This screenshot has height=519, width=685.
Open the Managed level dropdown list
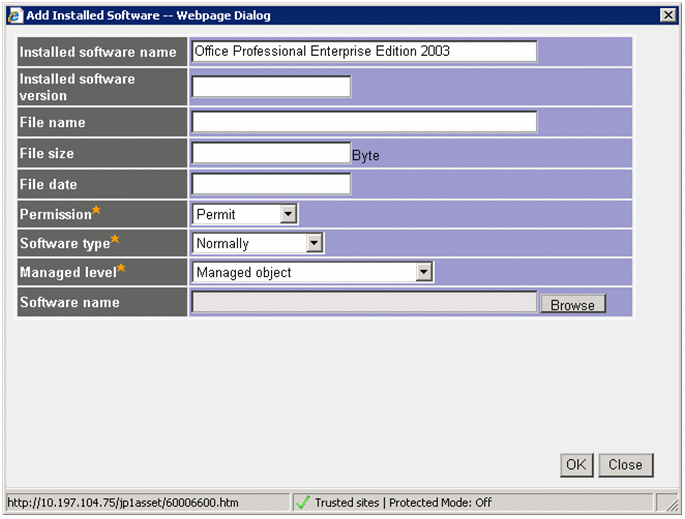(312, 272)
